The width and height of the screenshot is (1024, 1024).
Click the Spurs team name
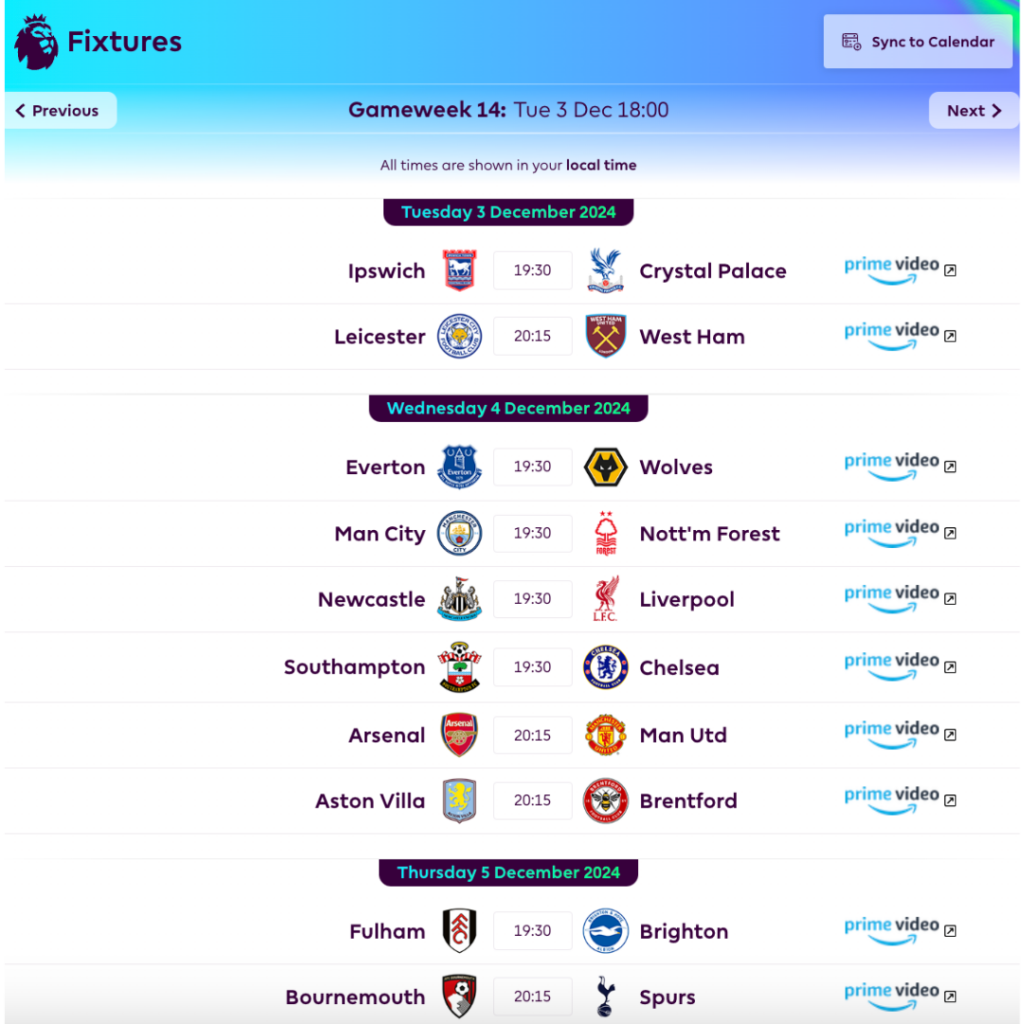click(x=667, y=997)
